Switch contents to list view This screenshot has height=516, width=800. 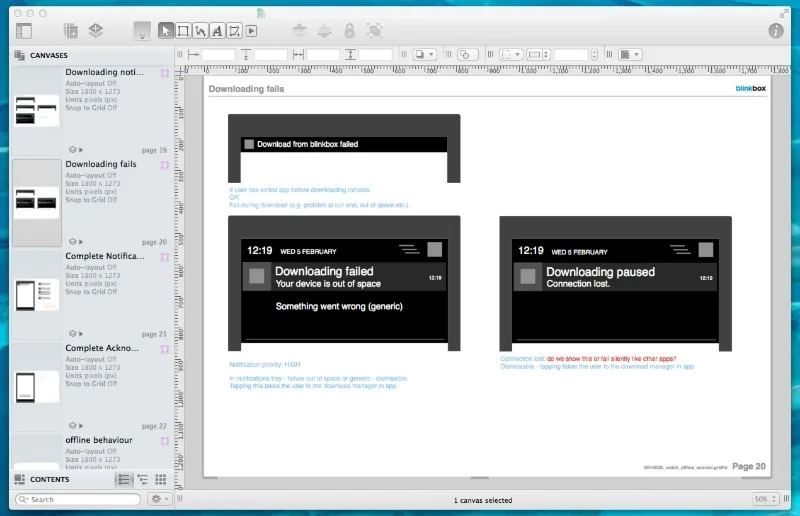coord(124,479)
